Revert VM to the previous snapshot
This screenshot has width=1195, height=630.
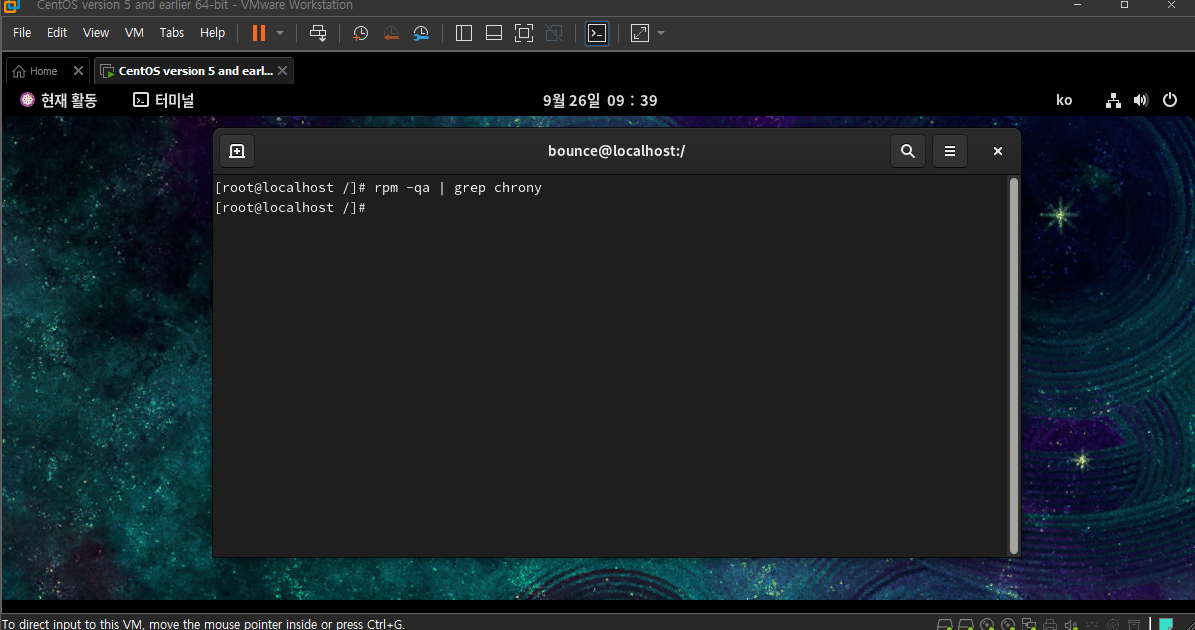(x=391, y=33)
